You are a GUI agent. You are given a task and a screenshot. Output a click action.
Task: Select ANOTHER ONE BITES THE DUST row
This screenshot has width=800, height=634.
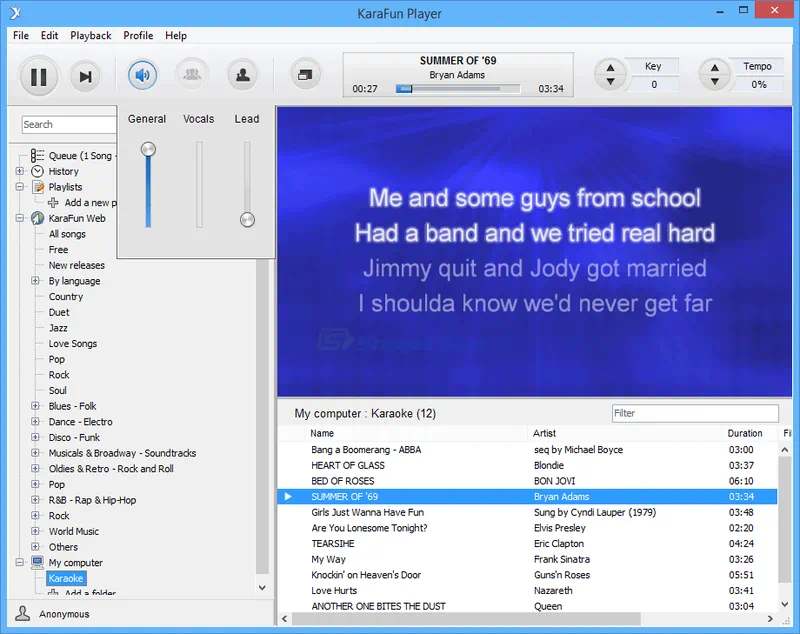[528, 606]
